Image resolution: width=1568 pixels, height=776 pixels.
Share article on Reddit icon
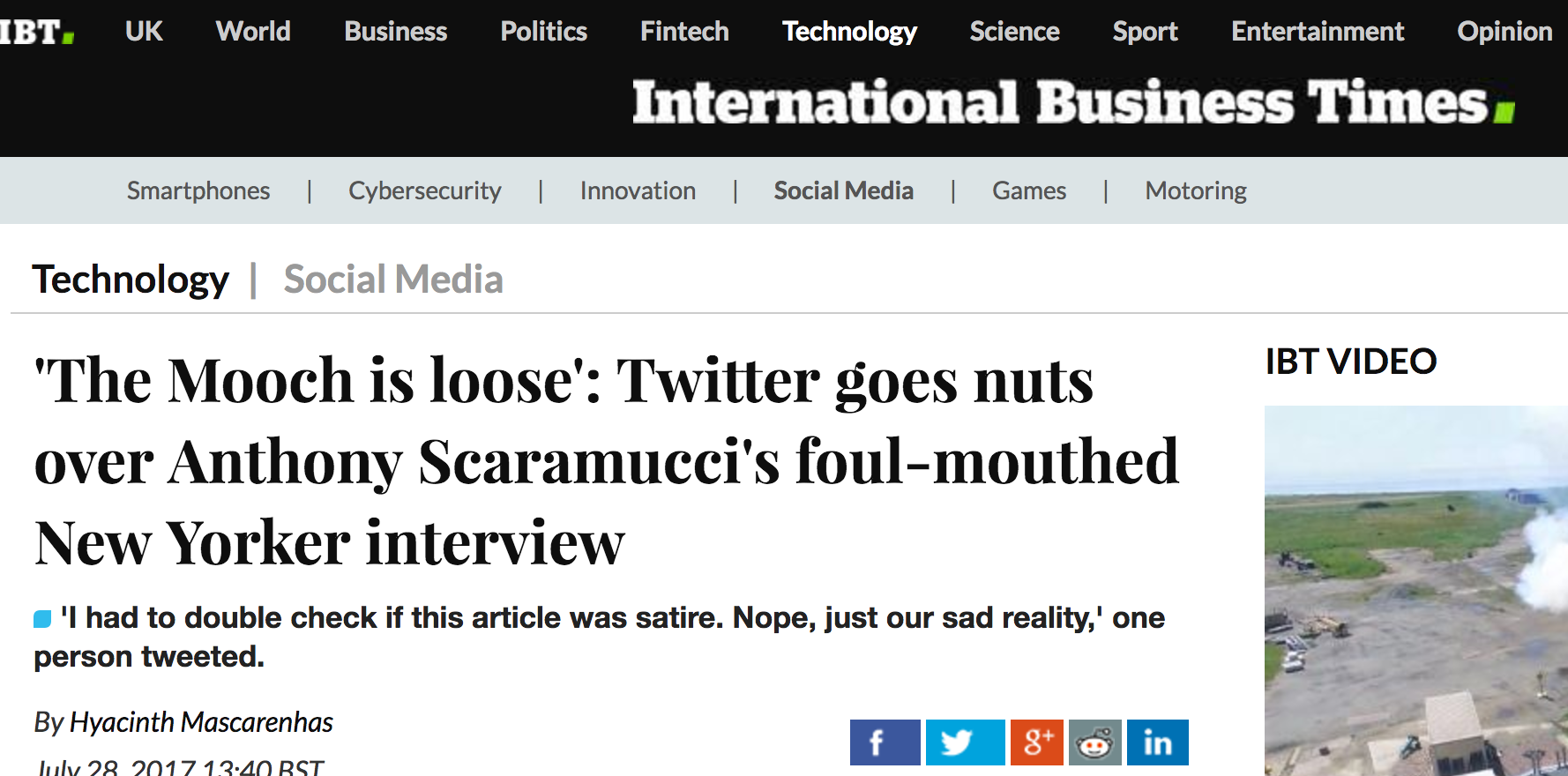(1095, 742)
